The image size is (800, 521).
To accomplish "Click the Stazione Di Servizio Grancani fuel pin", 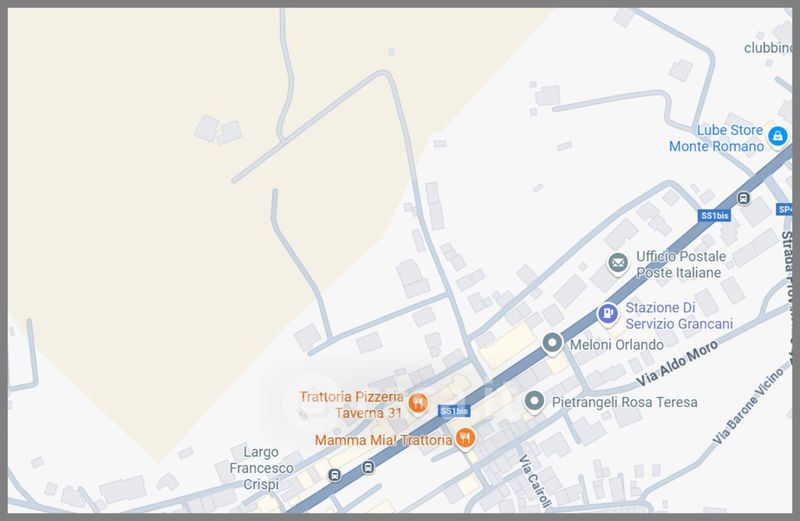I will click(608, 313).
